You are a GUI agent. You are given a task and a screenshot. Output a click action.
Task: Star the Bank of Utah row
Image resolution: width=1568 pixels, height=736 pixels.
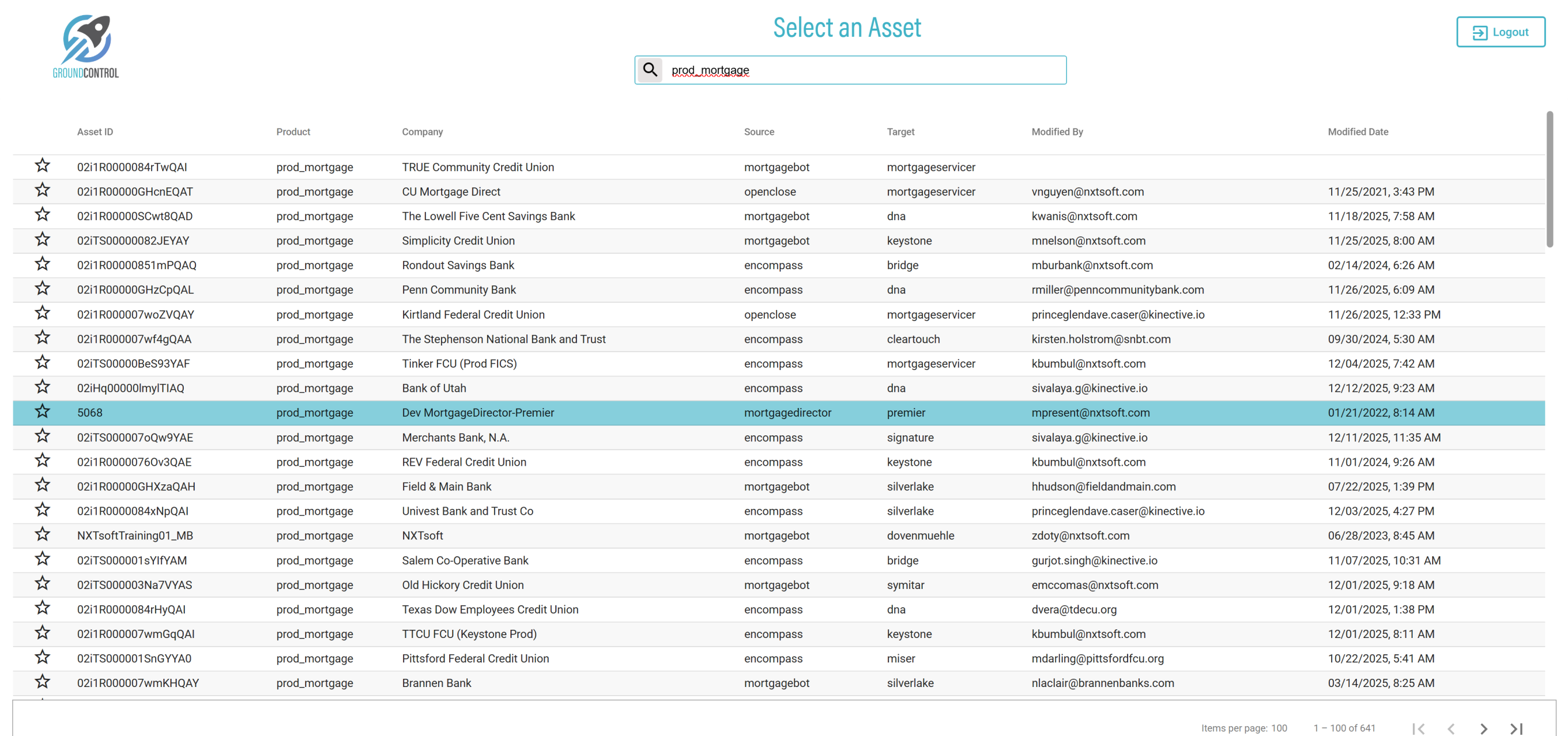[42, 387]
